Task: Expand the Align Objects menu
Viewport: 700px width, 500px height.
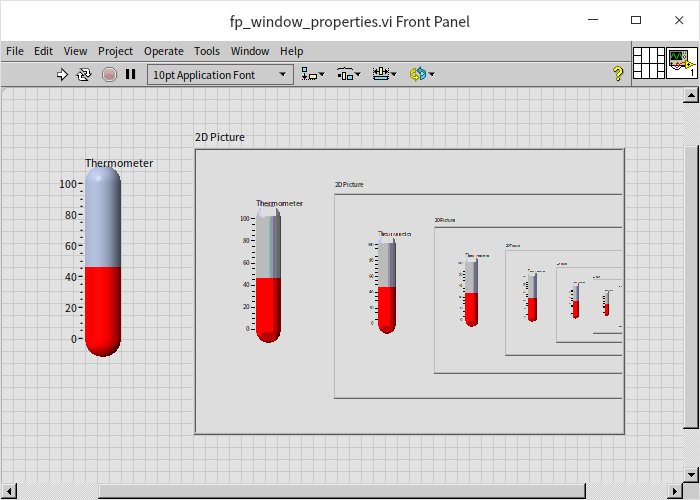Action: point(313,74)
